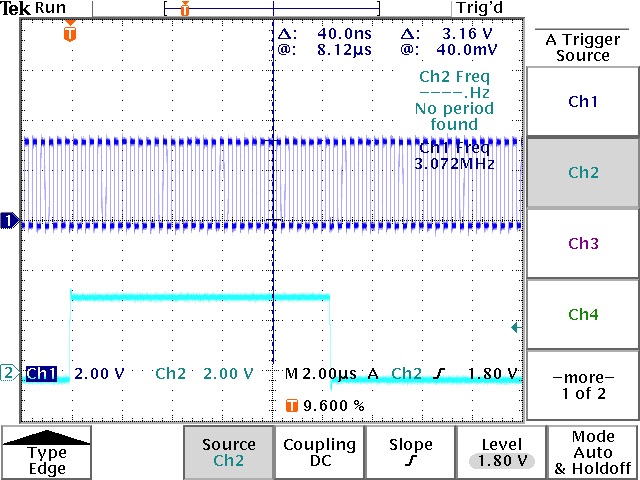The image size is (640, 480).
Task: Click the No period found message
Action: 454,116
